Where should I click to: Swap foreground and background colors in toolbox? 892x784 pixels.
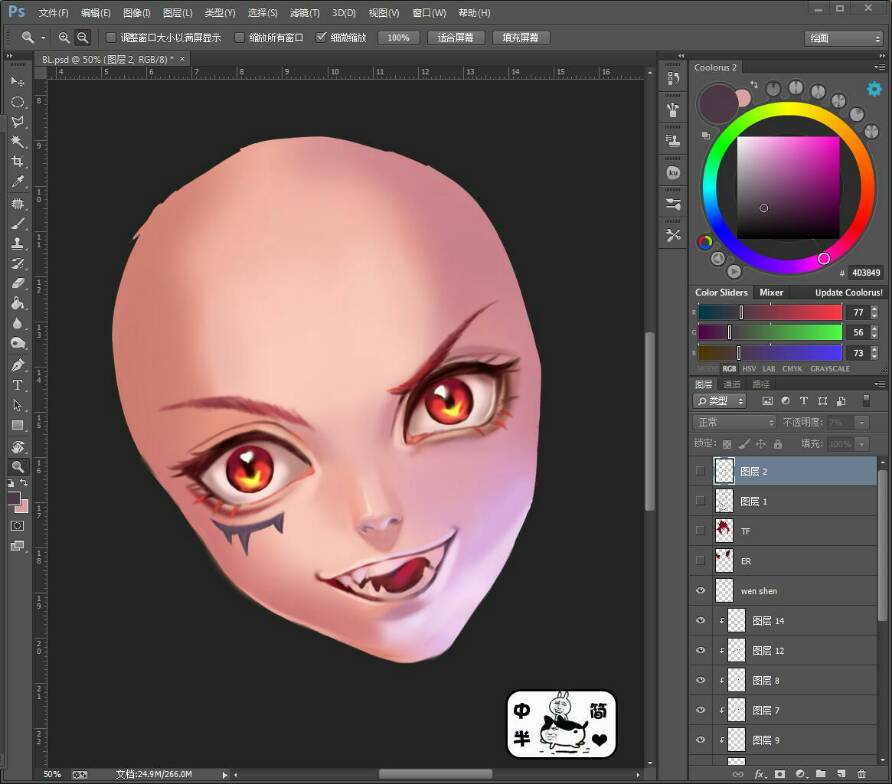pyautogui.click(x=24, y=483)
